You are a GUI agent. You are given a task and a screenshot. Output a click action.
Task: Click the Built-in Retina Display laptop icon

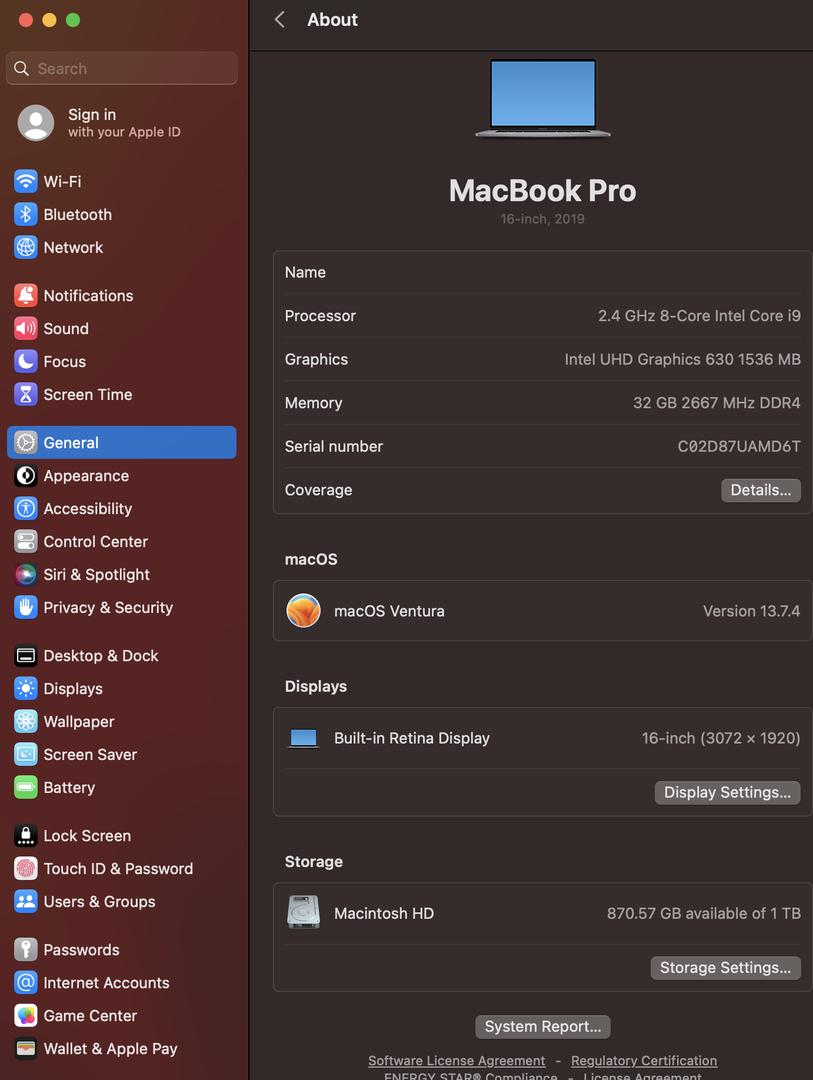pos(303,738)
